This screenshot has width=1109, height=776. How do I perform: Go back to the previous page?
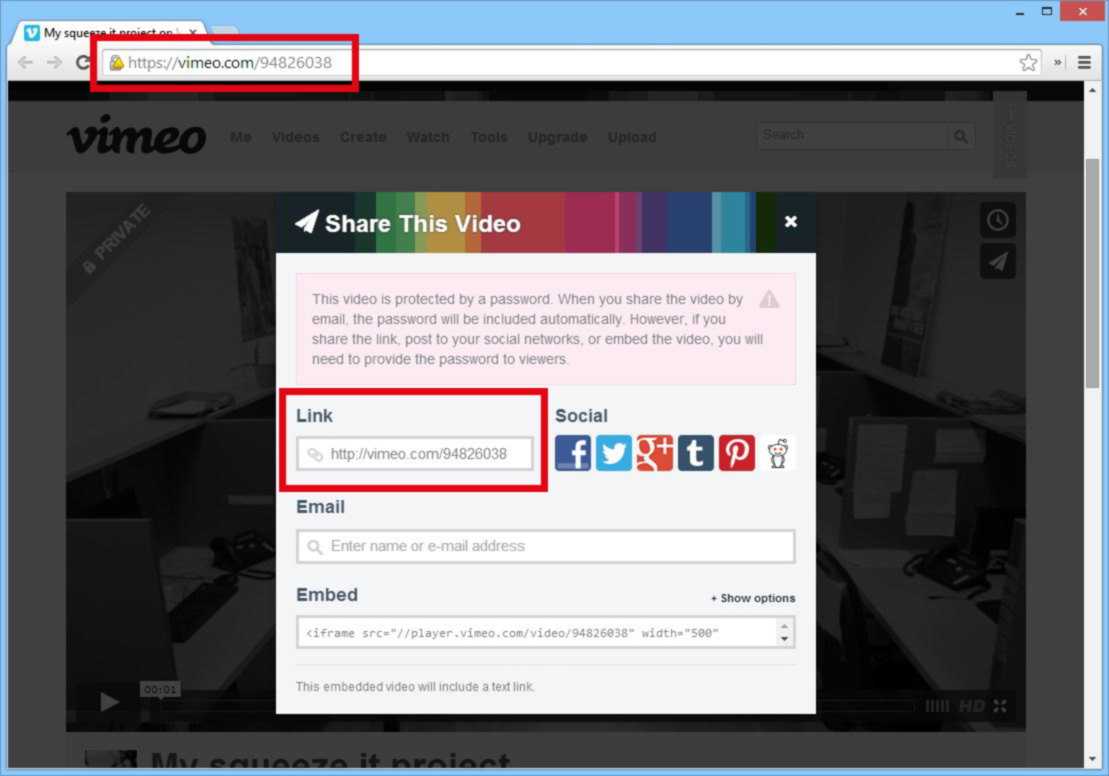(25, 62)
